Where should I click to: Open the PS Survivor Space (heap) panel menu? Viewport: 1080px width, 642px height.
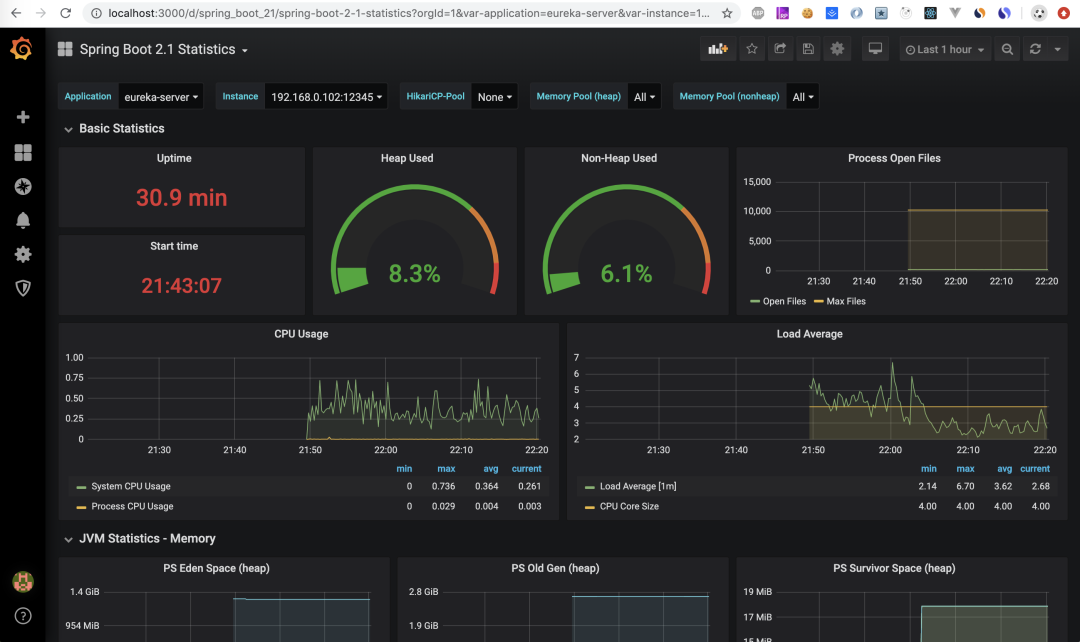tap(894, 568)
